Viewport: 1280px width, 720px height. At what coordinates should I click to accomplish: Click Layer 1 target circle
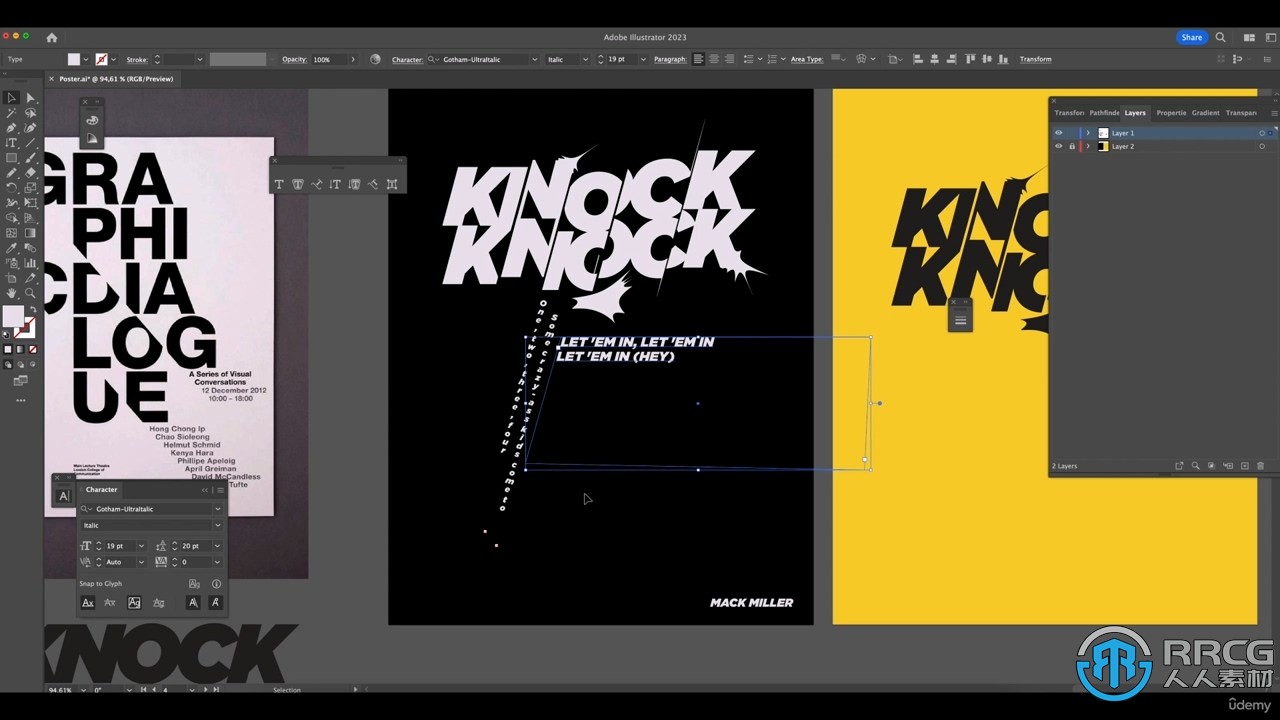click(1262, 133)
